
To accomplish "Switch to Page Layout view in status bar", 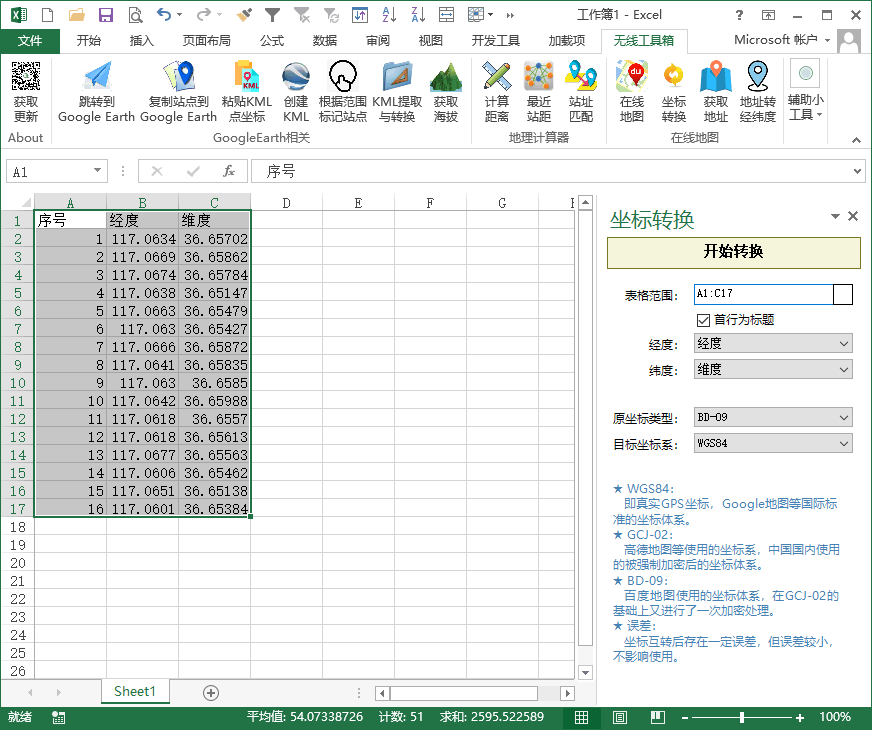I will tap(620, 717).
